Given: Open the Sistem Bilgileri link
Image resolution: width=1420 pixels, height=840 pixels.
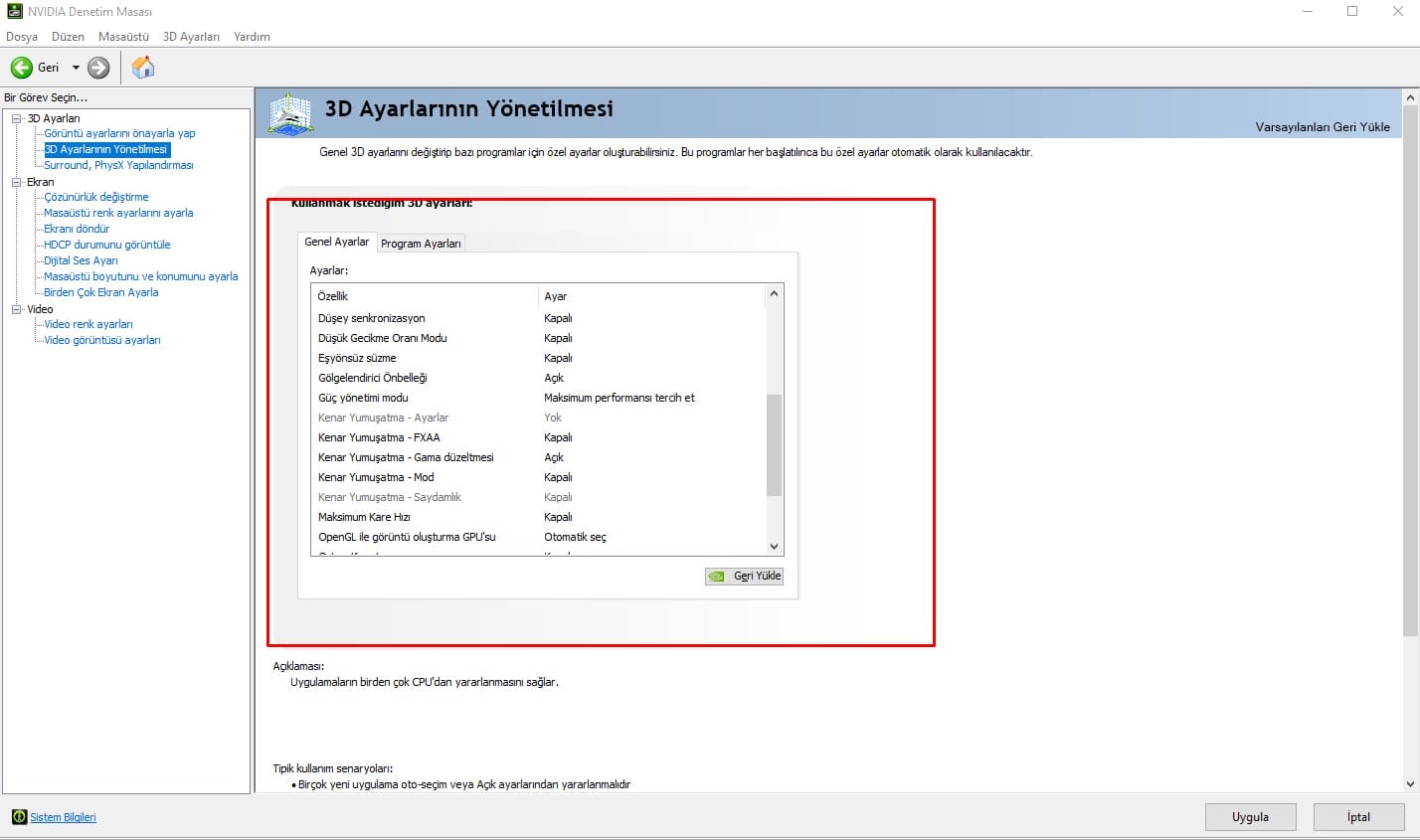Looking at the screenshot, I should (63, 817).
